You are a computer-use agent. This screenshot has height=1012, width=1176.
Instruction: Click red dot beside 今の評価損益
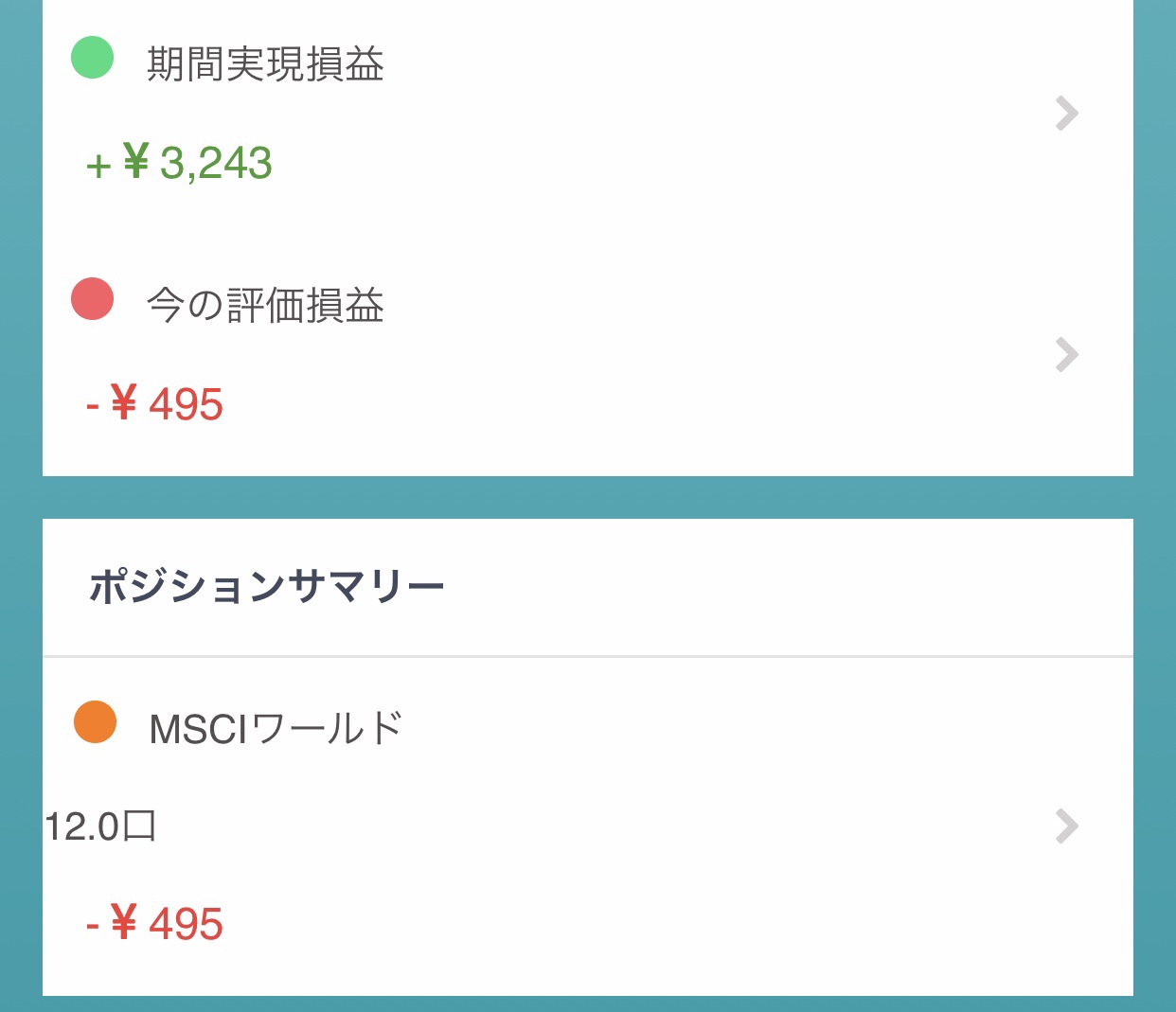click(93, 299)
